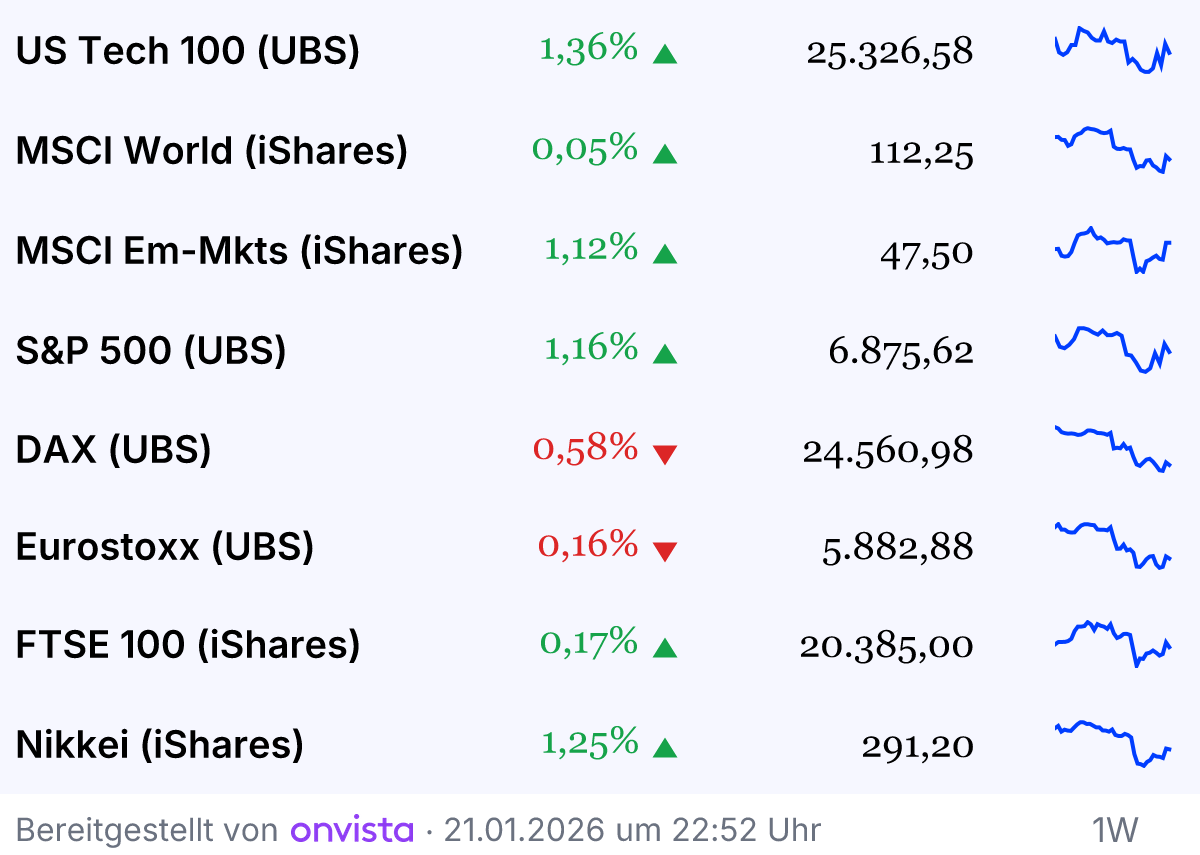1200x855 pixels.
Task: Click the green up arrow beside MSCI World
Action: coord(665,154)
